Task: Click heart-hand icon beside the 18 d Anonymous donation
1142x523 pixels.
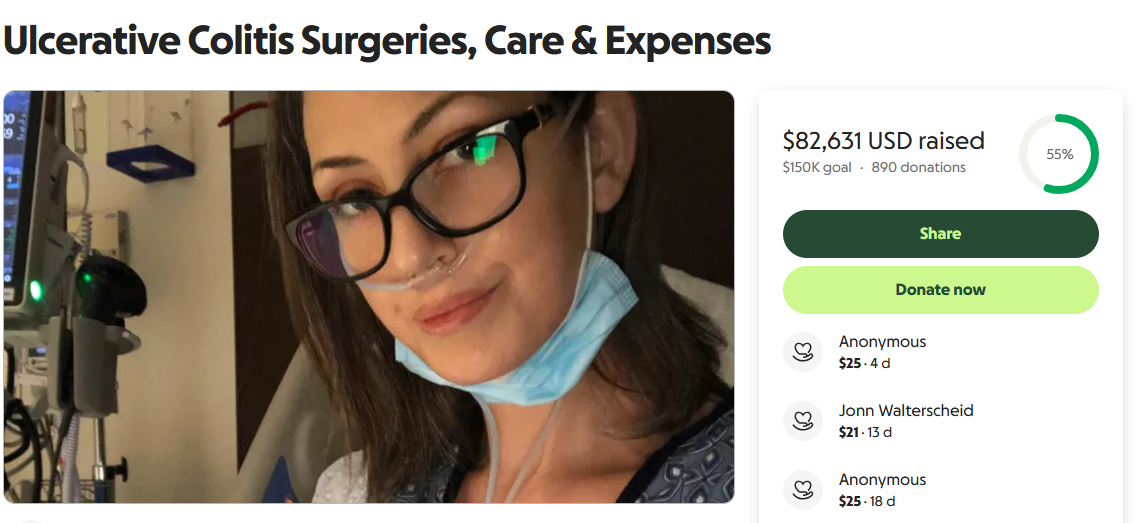Action: click(x=803, y=490)
